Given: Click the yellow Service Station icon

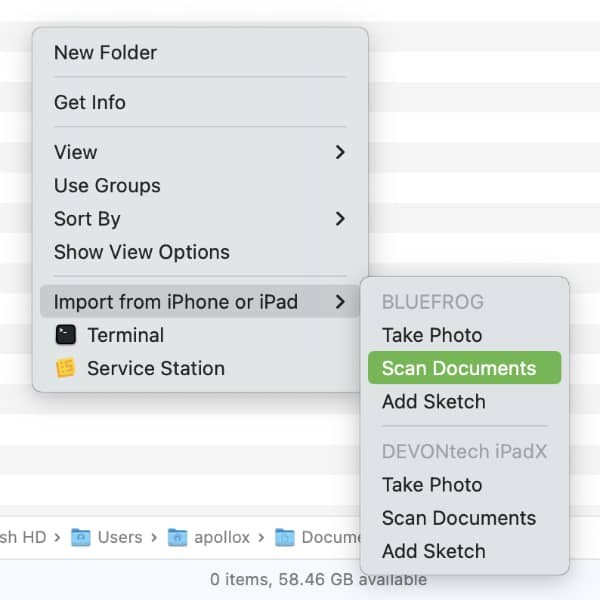Looking at the screenshot, I should (x=66, y=369).
